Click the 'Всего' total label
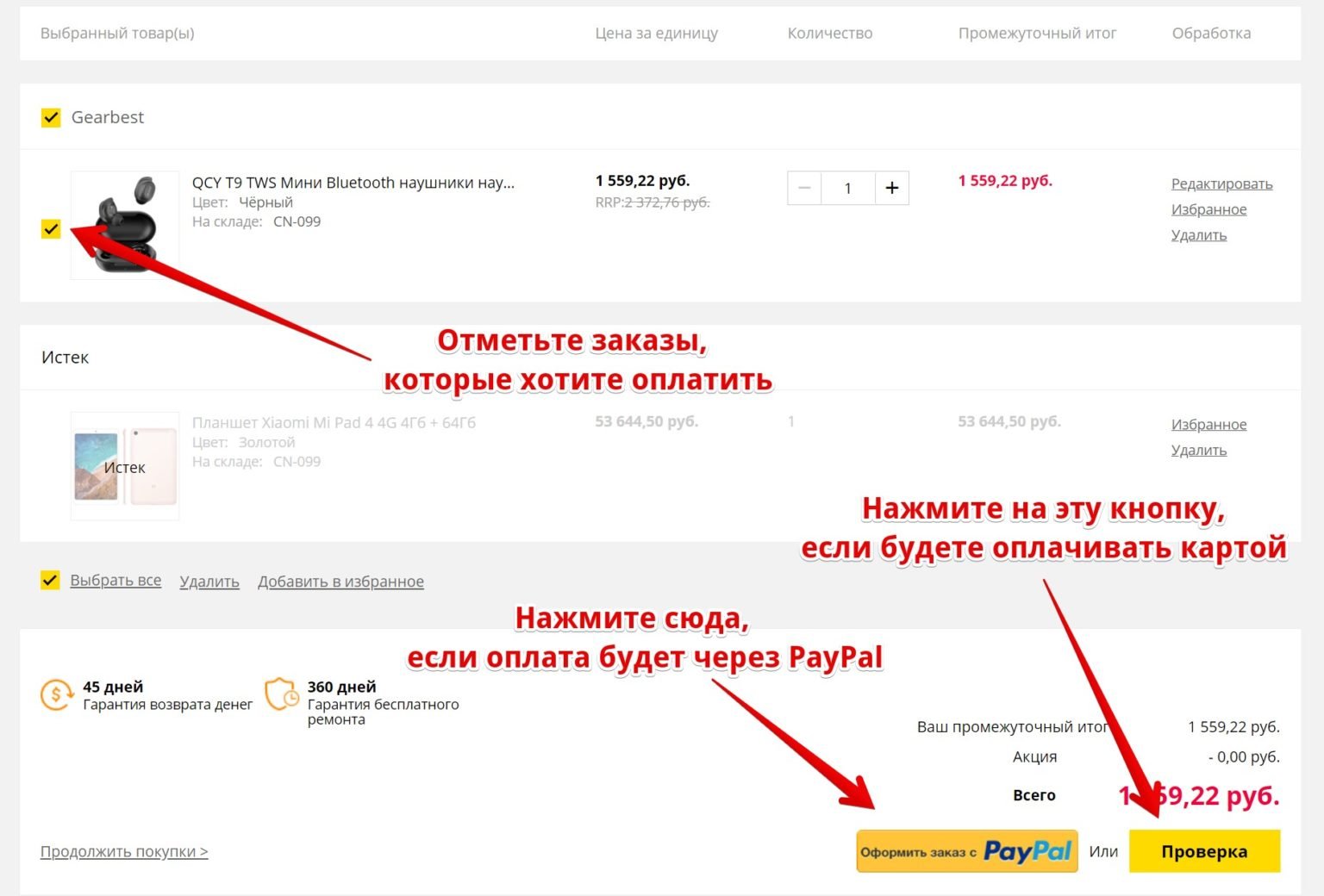This screenshot has width=1324, height=896. pos(1034,795)
